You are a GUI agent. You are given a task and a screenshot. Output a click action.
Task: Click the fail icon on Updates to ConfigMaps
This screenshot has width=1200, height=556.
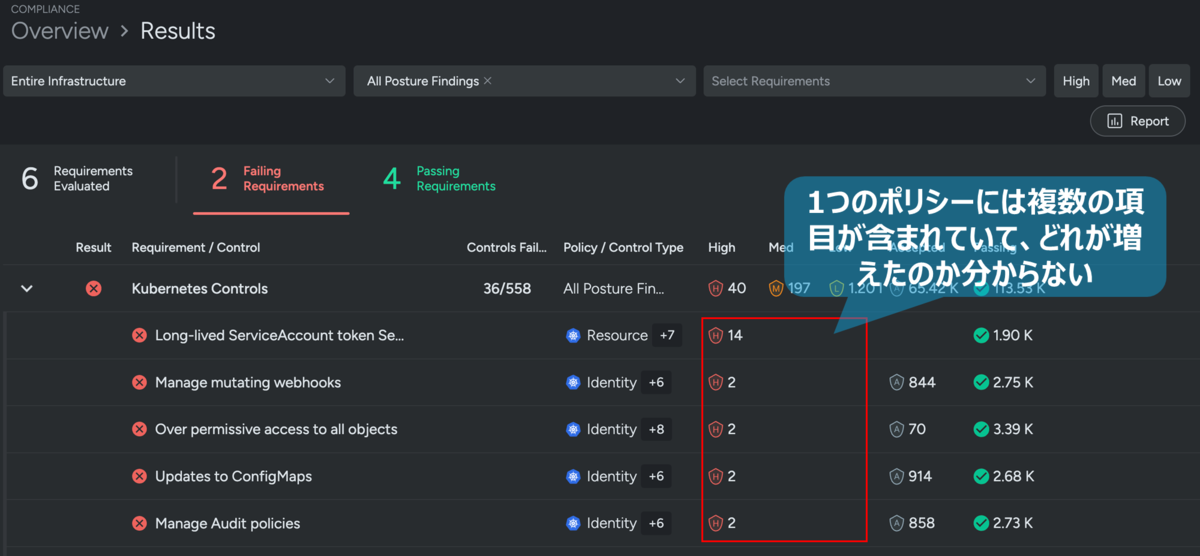[140, 477]
